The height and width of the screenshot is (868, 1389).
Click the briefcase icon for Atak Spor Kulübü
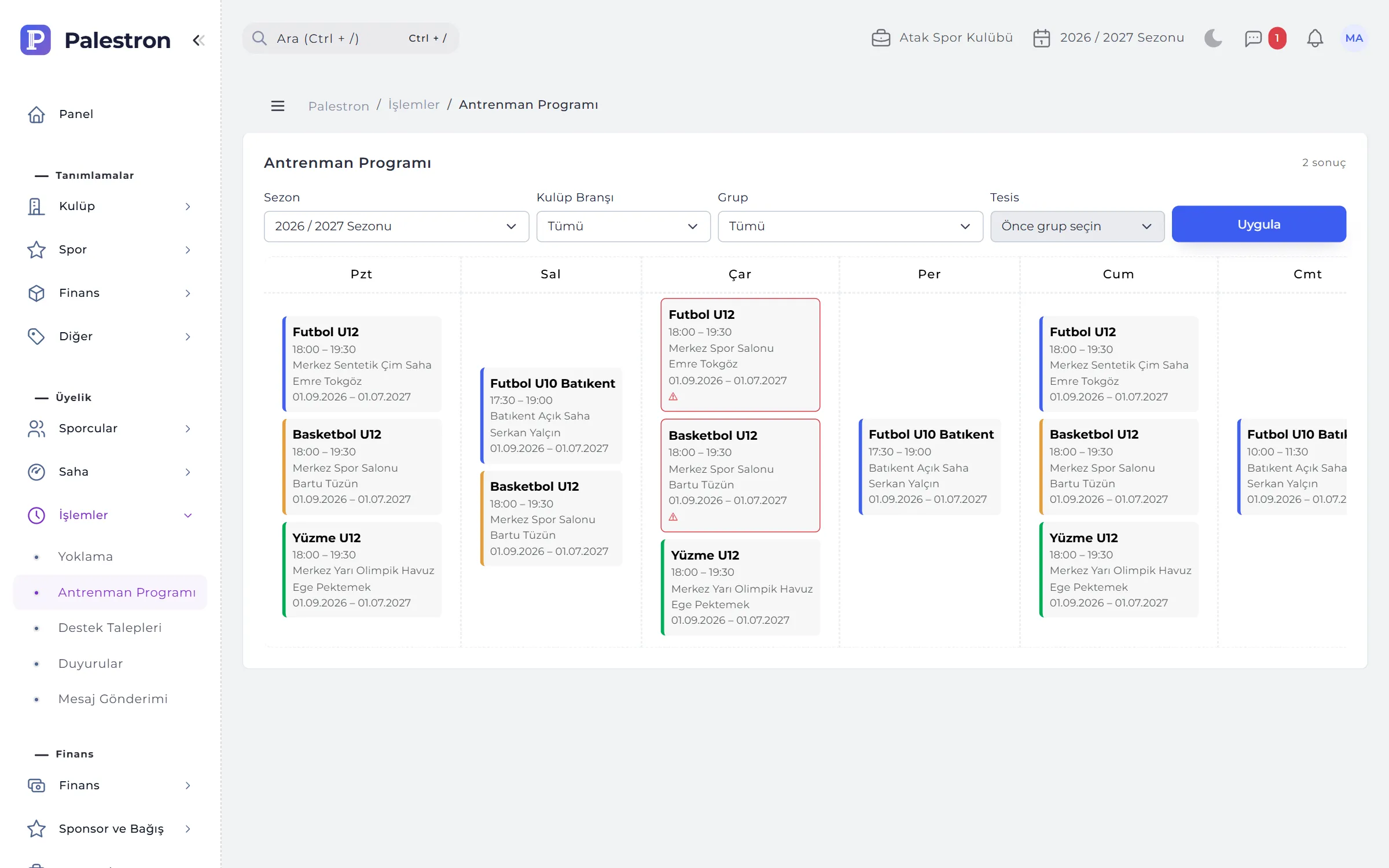[x=881, y=38]
